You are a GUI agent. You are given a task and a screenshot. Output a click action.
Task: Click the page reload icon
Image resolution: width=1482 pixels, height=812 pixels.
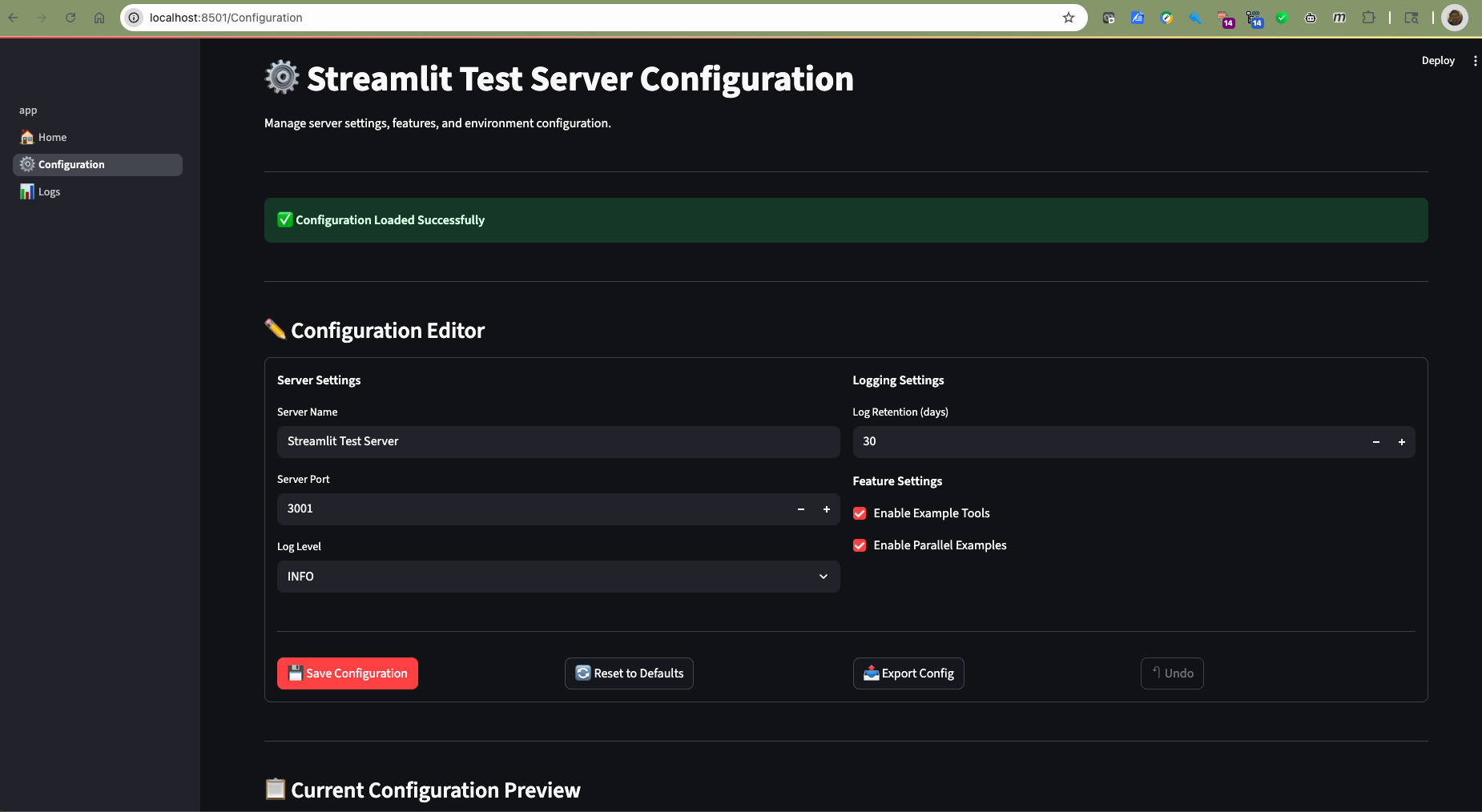[x=70, y=18]
